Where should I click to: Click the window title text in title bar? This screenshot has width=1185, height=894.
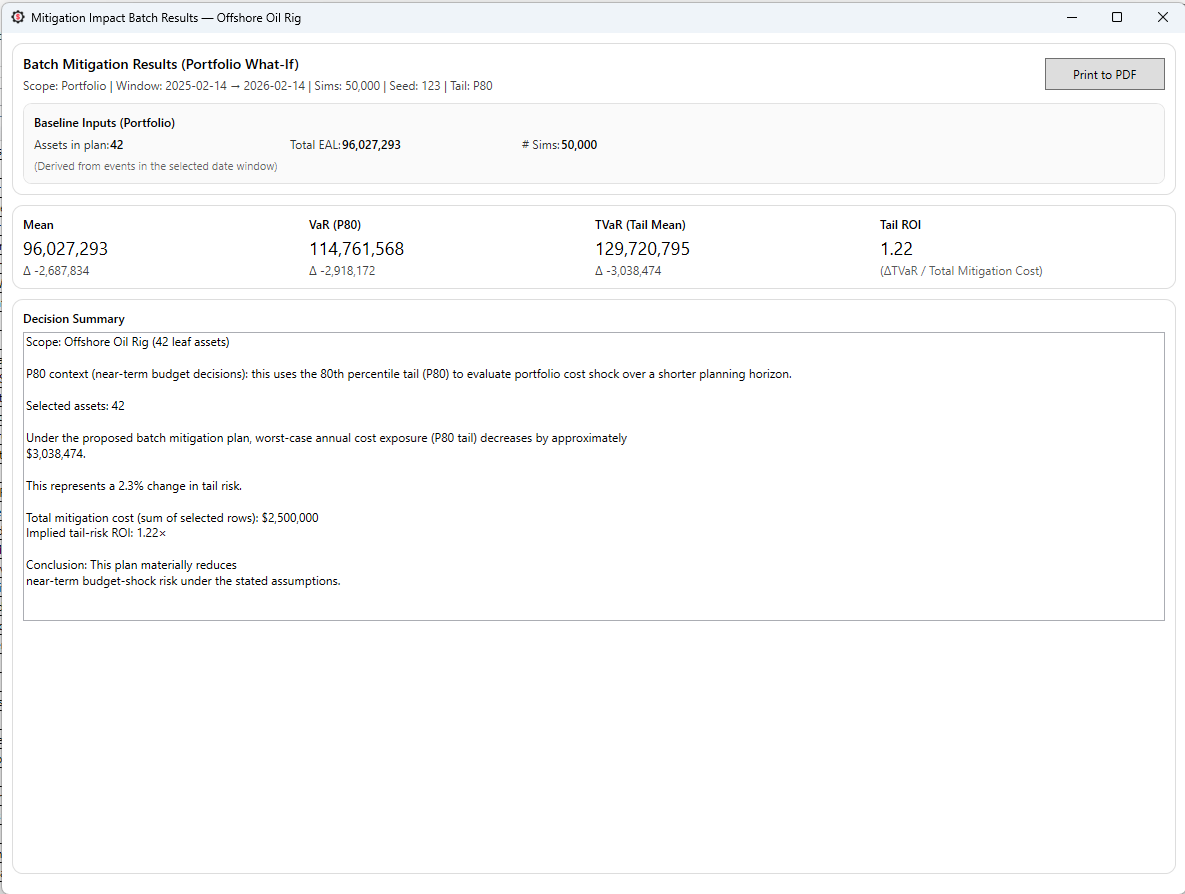[x=165, y=18]
